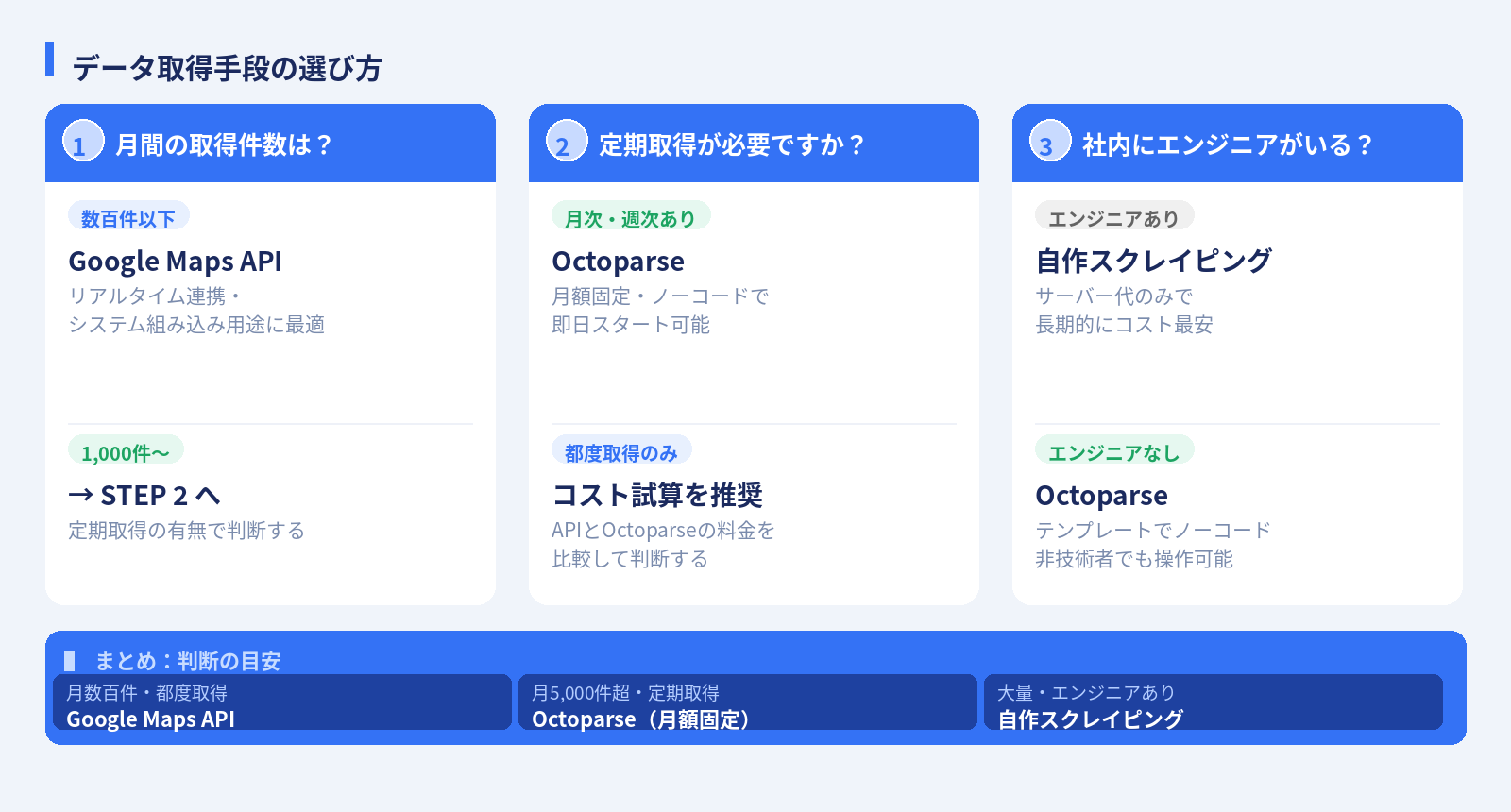Click the 都度取得のみ badge
1511x812 pixels.
tap(621, 451)
